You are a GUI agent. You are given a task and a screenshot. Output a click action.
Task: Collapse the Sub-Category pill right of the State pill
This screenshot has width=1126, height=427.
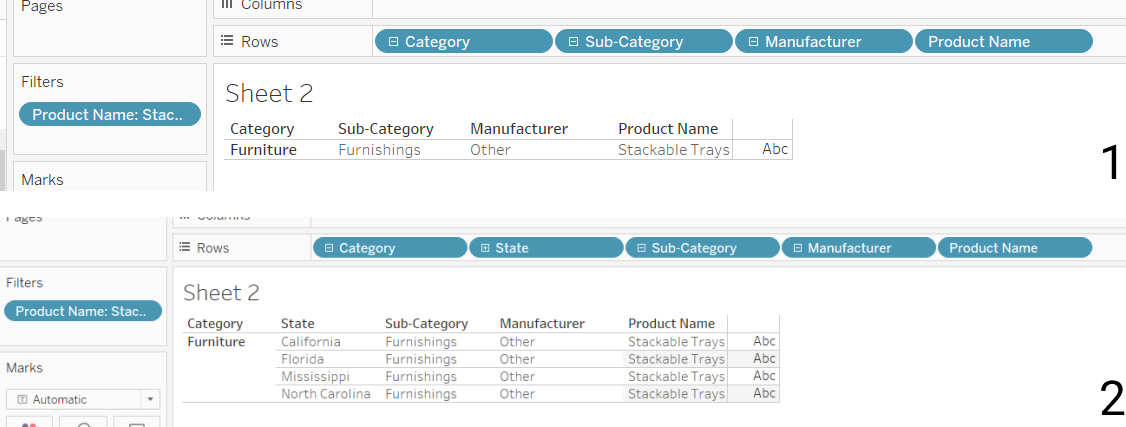click(x=640, y=248)
